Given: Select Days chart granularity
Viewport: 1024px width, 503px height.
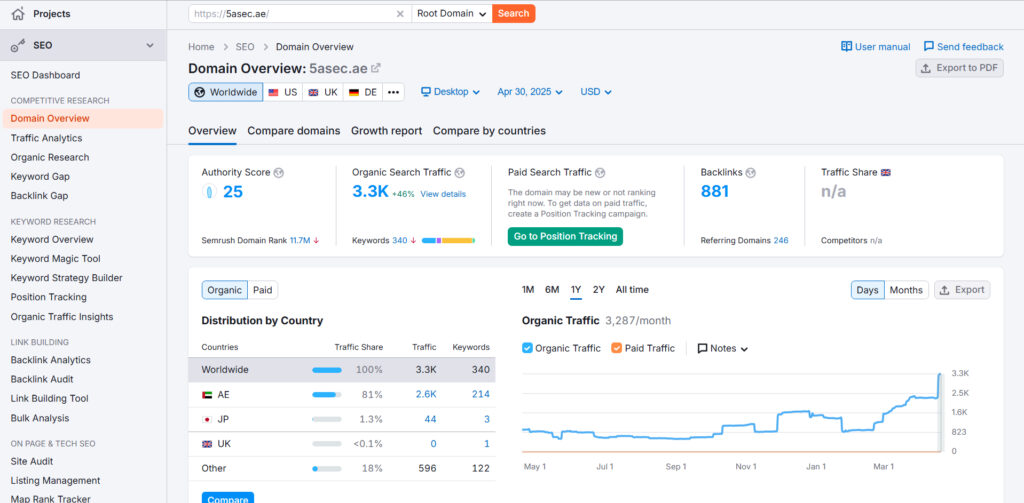Looking at the screenshot, I should pos(867,290).
